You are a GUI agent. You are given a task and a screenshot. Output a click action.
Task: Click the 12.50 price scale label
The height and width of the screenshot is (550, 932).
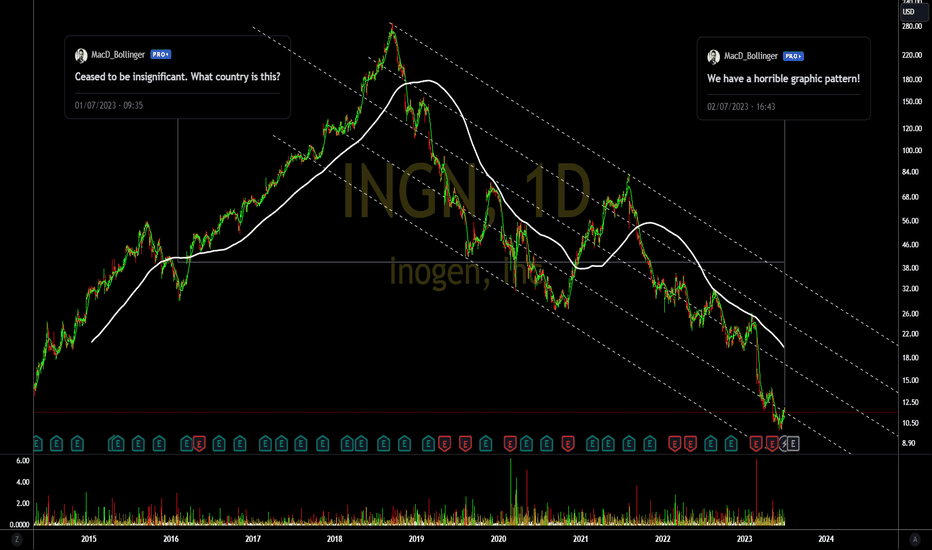click(910, 403)
